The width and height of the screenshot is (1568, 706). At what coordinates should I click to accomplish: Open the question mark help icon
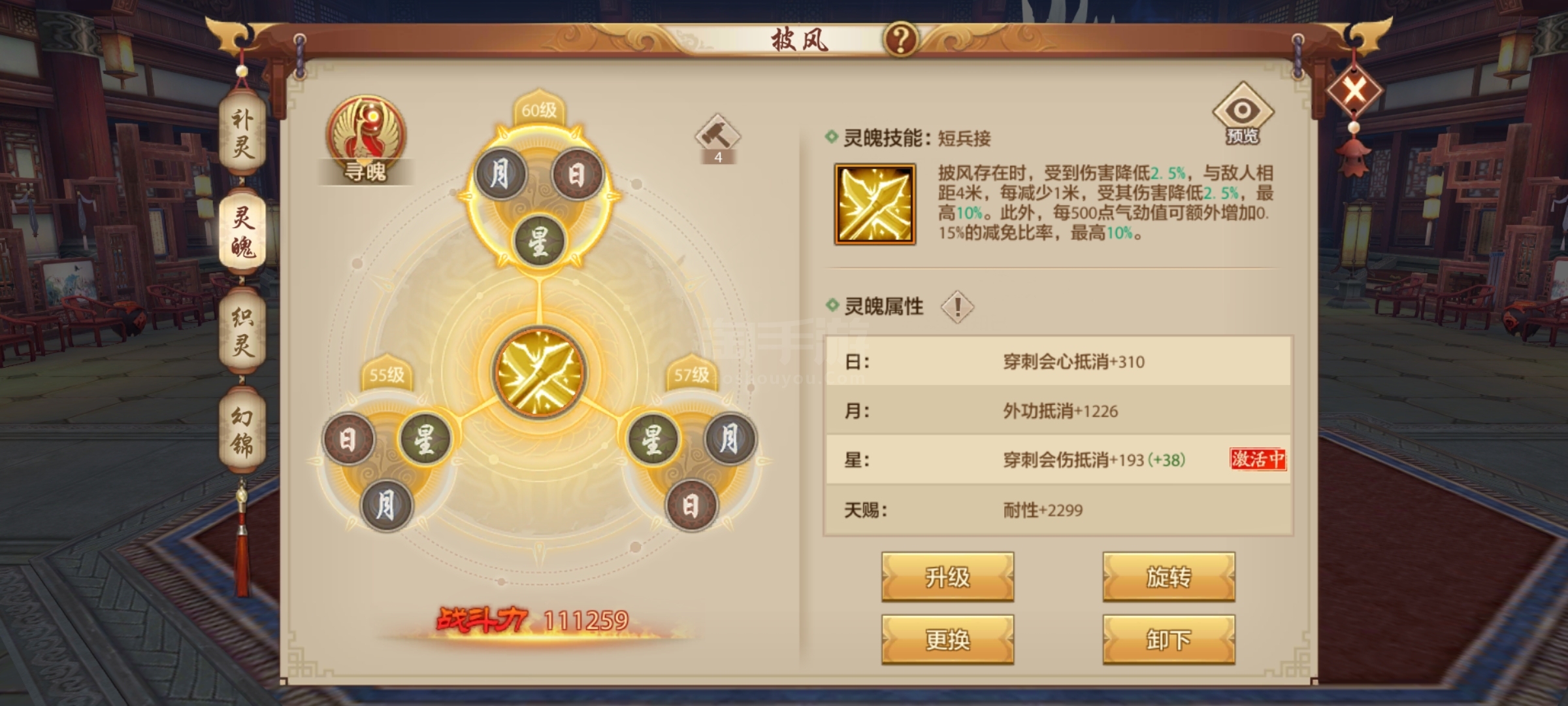click(901, 39)
